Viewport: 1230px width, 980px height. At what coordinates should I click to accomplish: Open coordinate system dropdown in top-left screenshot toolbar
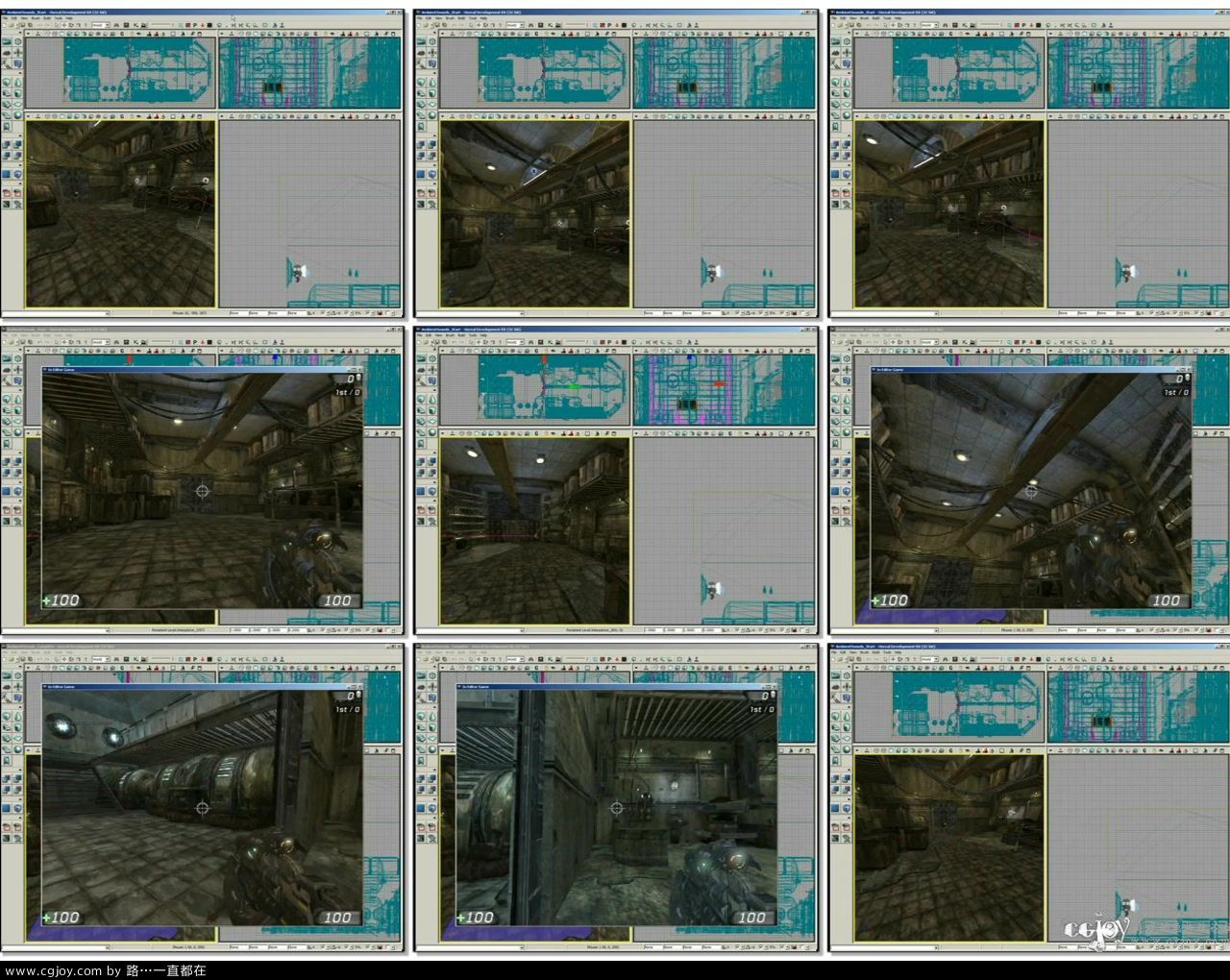[101, 25]
